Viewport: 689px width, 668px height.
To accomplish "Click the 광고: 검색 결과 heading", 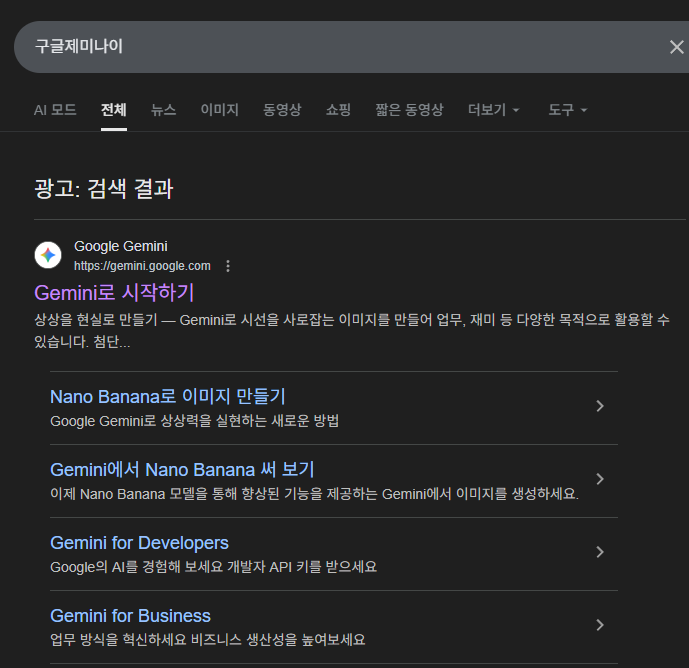I will pos(104,189).
